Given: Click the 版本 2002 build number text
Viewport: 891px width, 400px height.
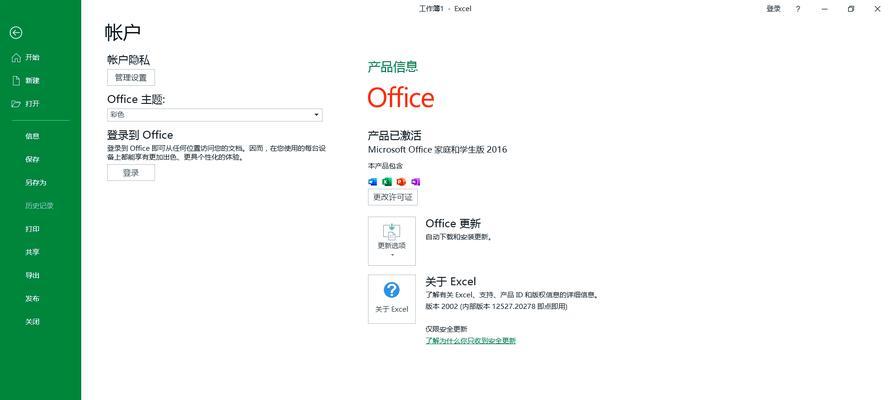Looking at the screenshot, I should point(497,307).
